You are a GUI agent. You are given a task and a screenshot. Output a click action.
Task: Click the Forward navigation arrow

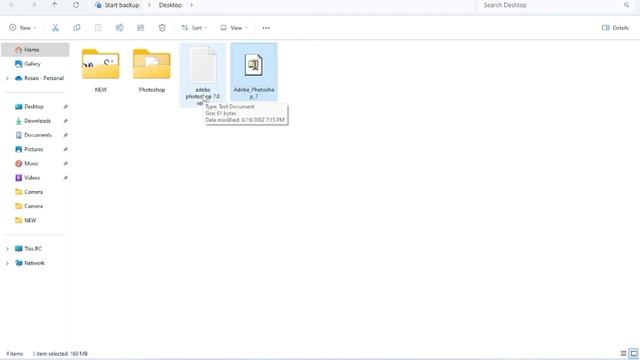tap(33, 5)
